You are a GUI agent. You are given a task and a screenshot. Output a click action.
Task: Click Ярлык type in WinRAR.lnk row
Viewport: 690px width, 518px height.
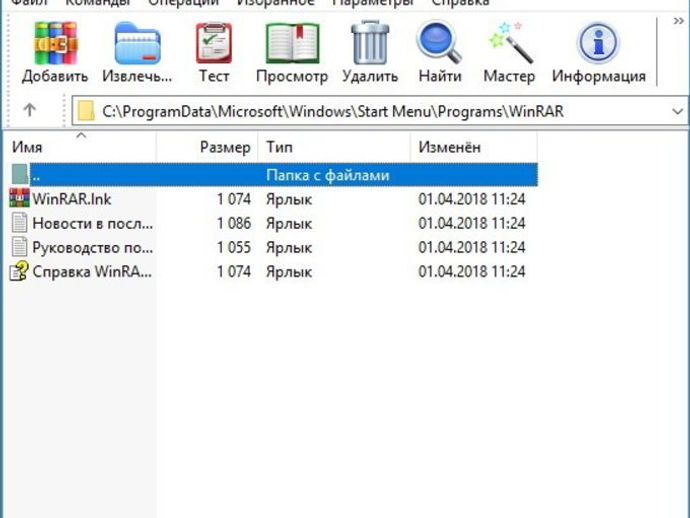point(289,199)
